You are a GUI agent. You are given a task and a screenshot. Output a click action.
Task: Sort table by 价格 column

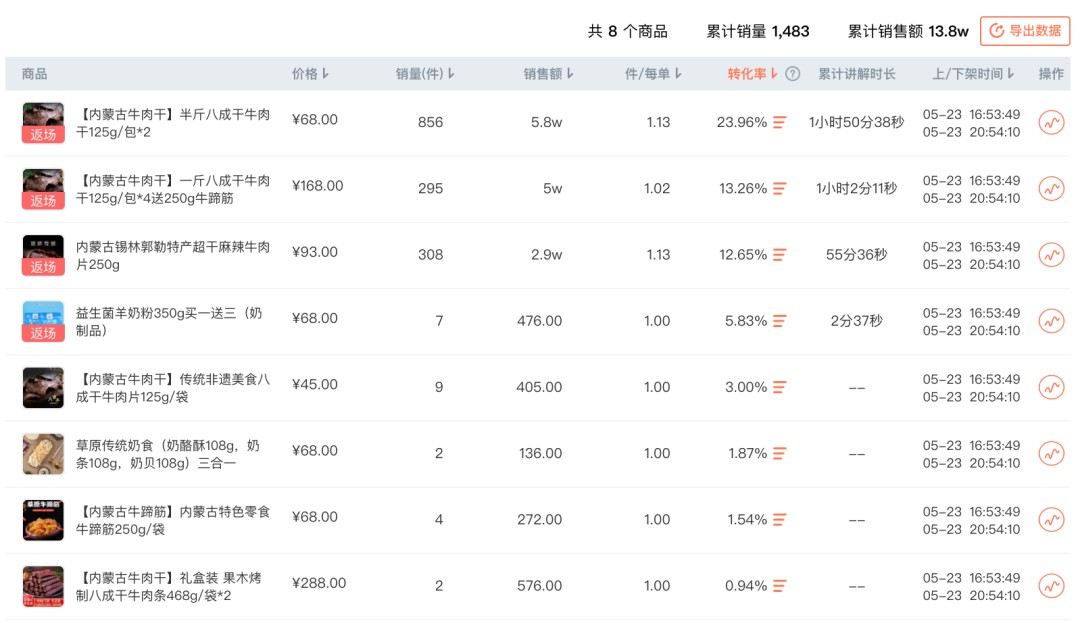tap(310, 74)
